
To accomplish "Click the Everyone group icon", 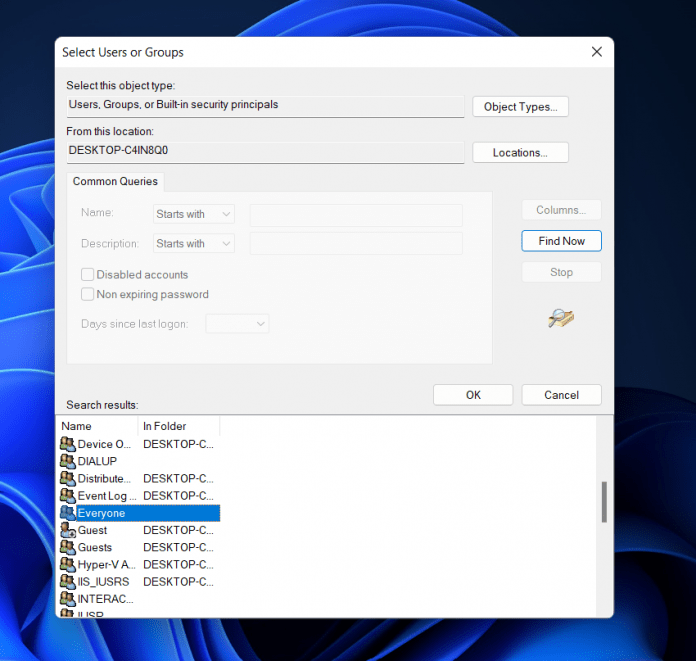I will (x=68, y=513).
